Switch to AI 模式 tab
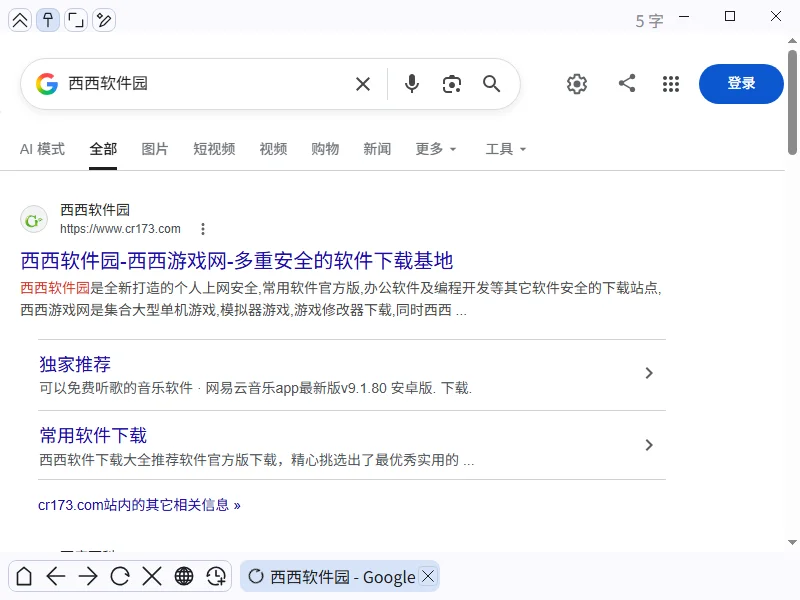This screenshot has width=800, height=600. tap(42, 149)
